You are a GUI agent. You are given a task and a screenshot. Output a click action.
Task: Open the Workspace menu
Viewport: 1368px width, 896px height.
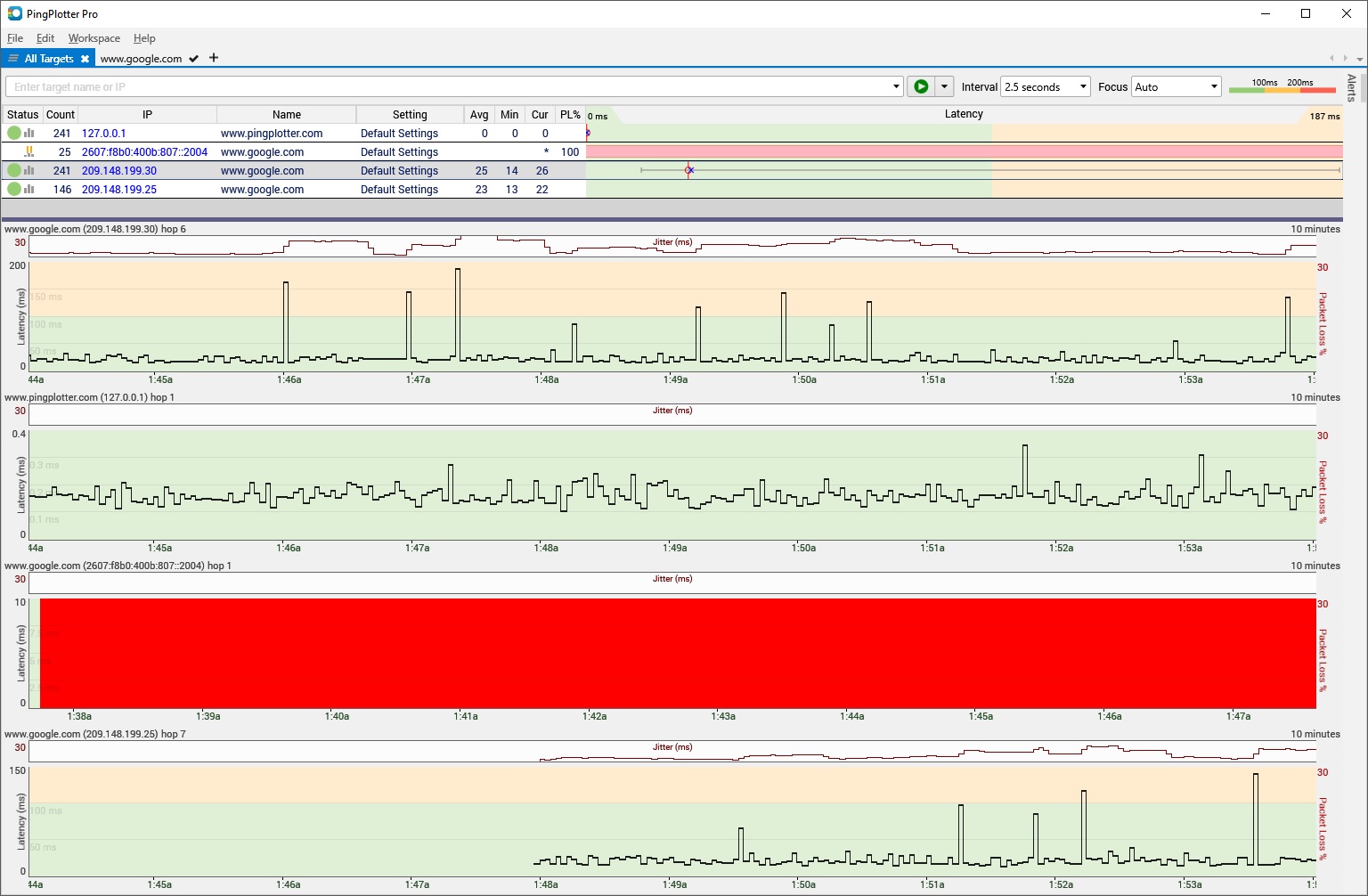pyautogui.click(x=94, y=38)
